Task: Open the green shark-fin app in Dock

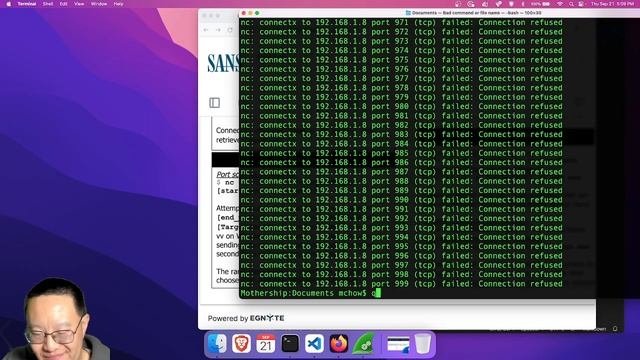Action: tap(363, 344)
